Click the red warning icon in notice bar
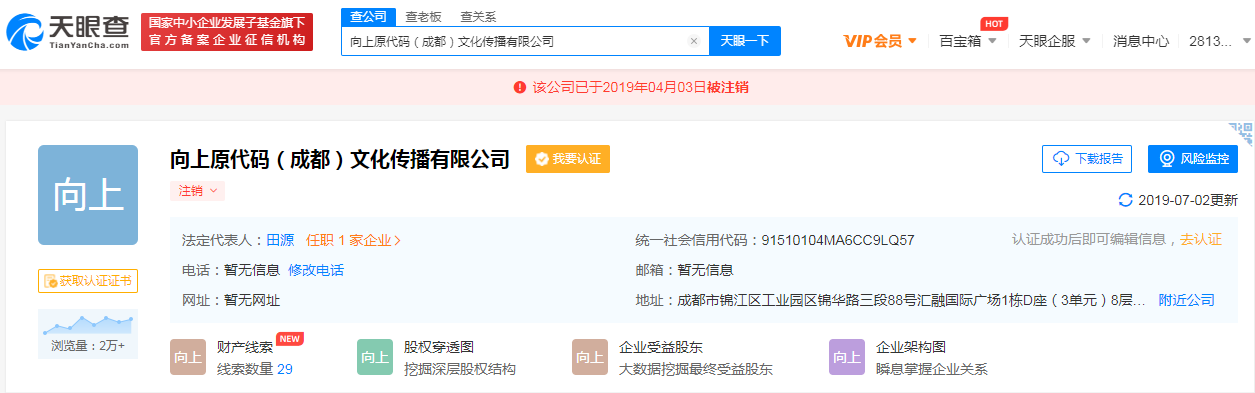The image size is (1255, 393). (520, 87)
